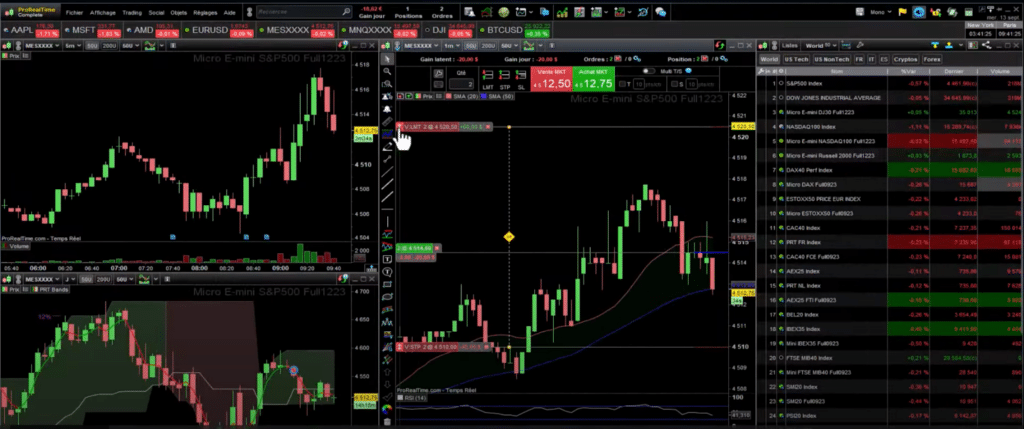Viewport: 1024px width, 429px height.
Task: Open the World list dropdown
Action: click(820, 46)
